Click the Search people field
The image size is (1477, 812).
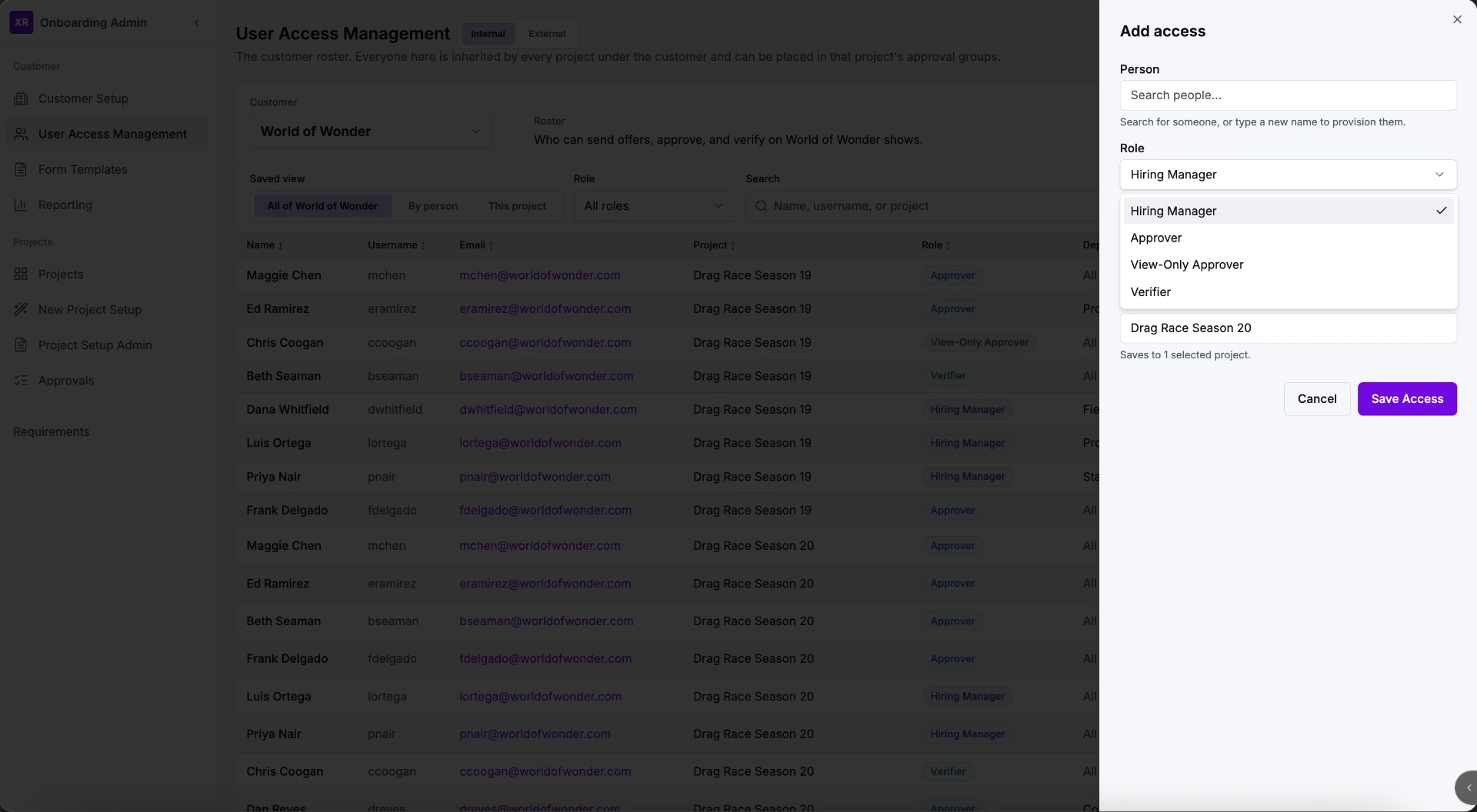point(1288,95)
